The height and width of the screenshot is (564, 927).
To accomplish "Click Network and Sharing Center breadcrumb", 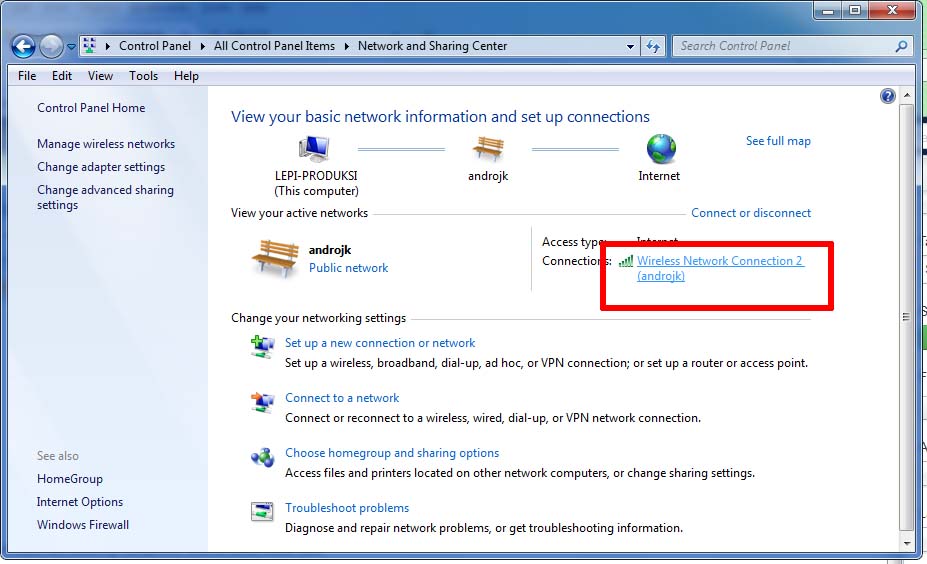I will click(x=432, y=46).
